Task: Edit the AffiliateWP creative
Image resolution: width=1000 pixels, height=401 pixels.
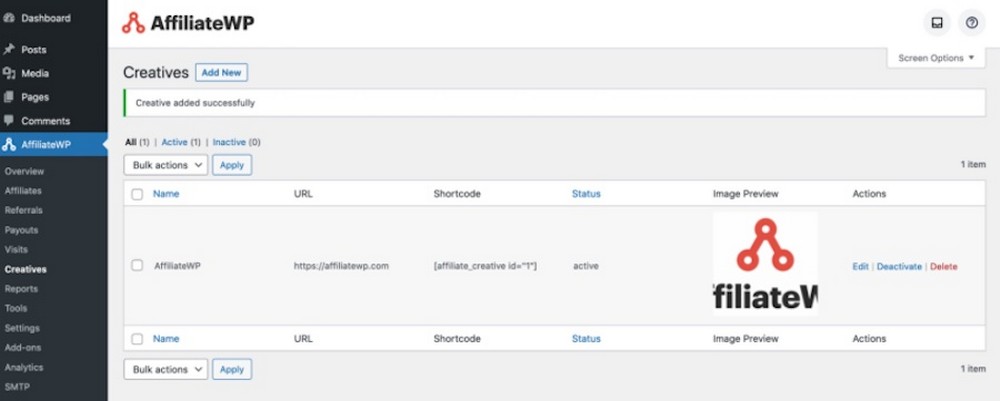Action: 860,266
